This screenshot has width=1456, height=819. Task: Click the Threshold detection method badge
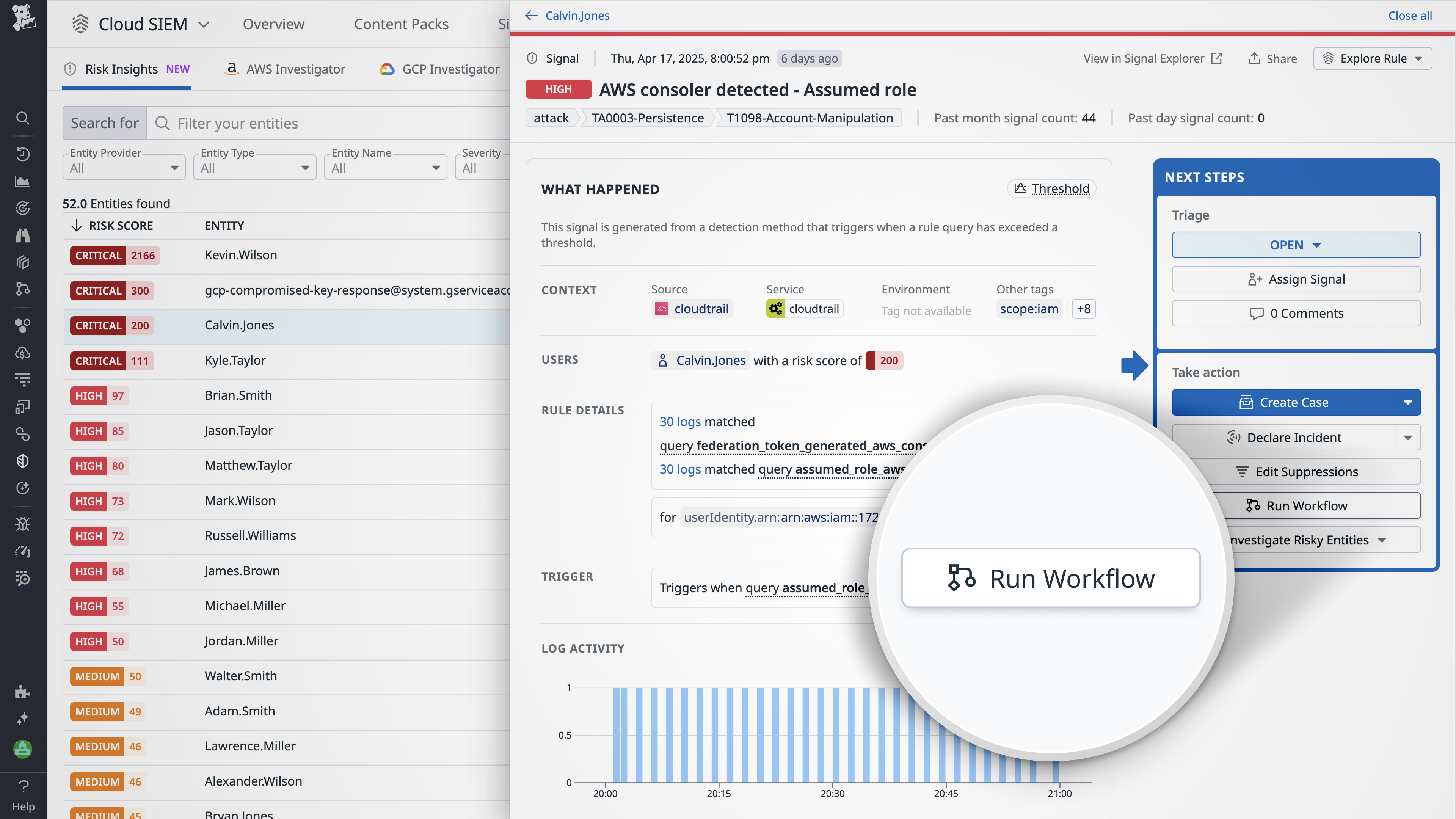coord(1051,188)
